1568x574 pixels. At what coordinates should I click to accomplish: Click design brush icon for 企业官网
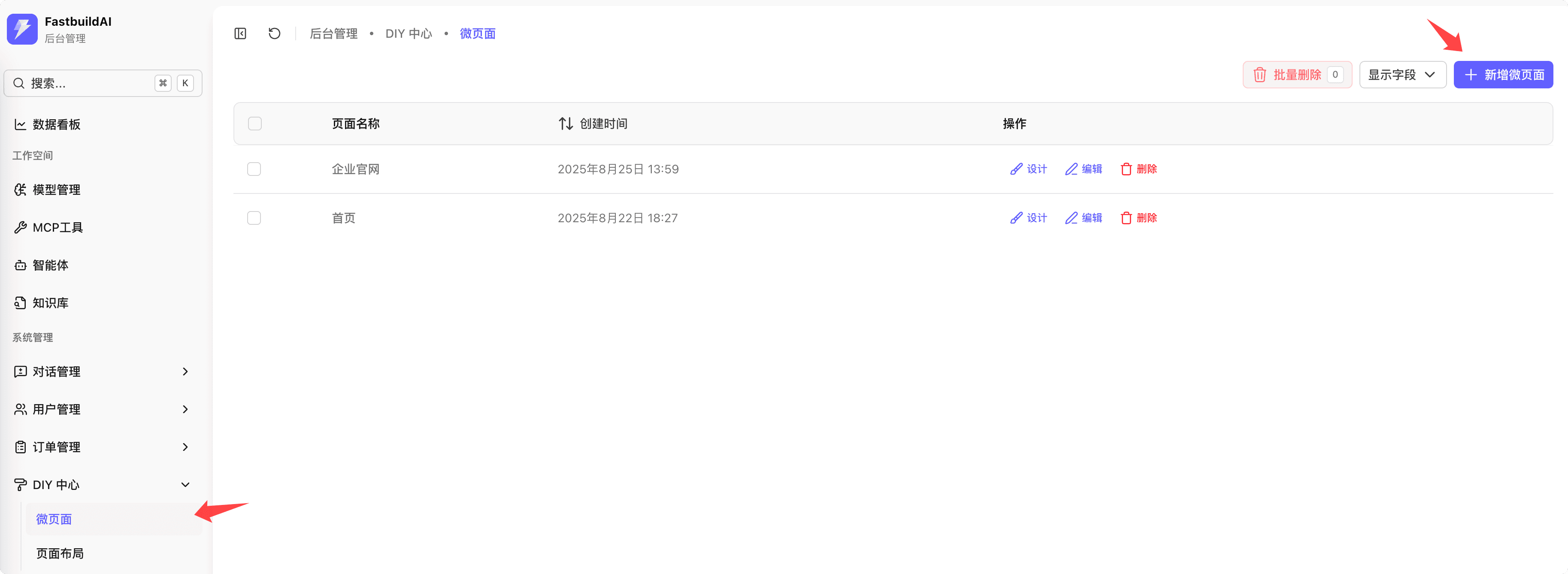1016,169
